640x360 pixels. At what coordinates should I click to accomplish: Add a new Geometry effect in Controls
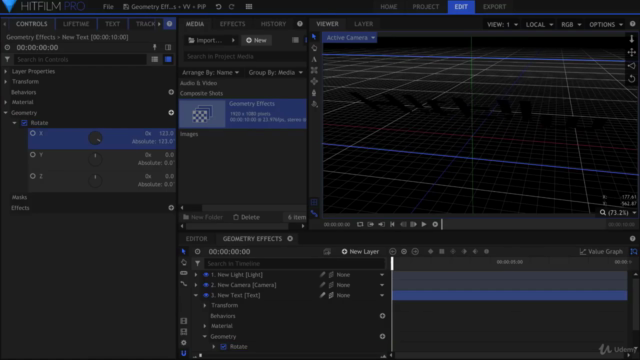click(x=171, y=112)
